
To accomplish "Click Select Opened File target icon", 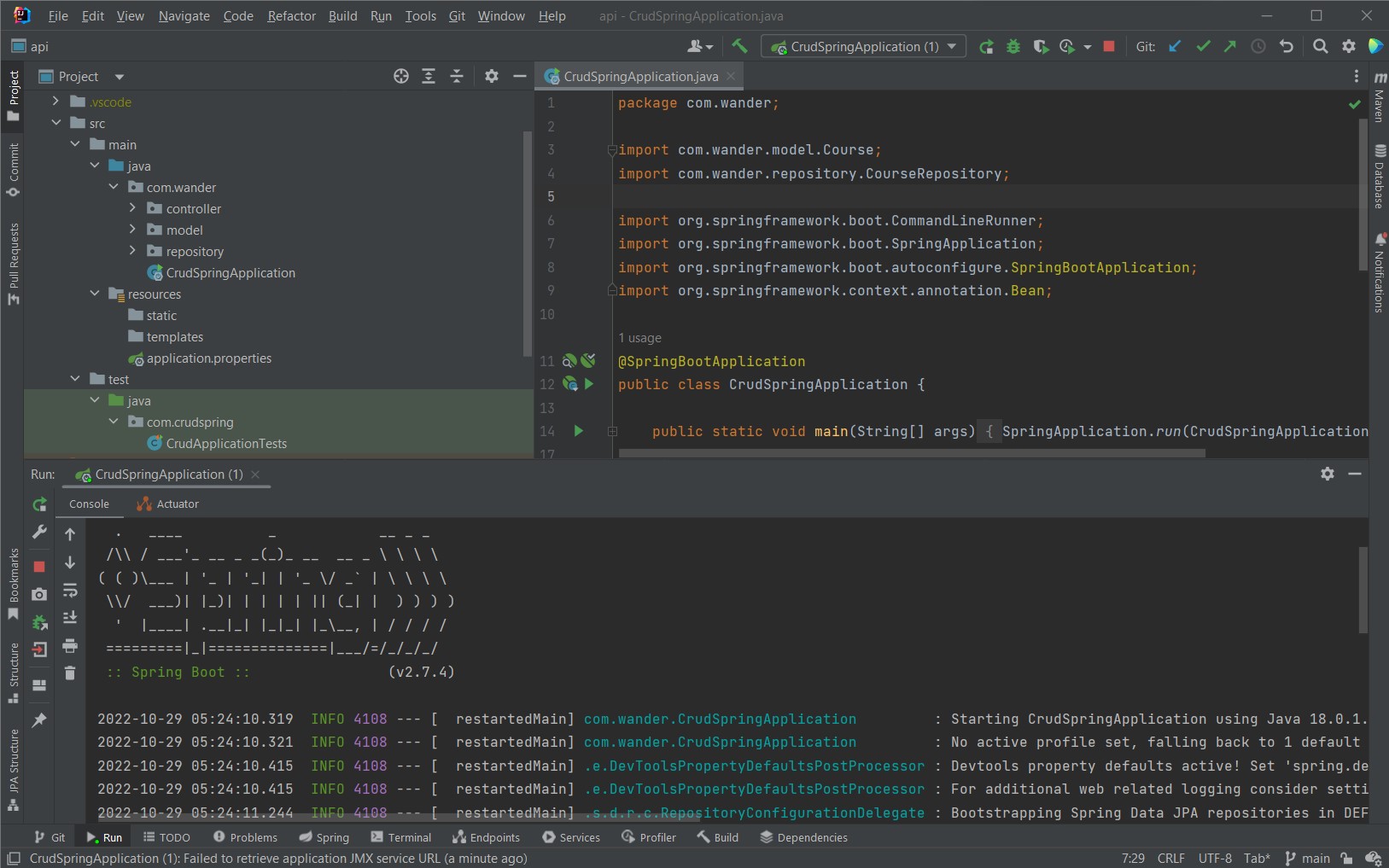I will [x=400, y=77].
